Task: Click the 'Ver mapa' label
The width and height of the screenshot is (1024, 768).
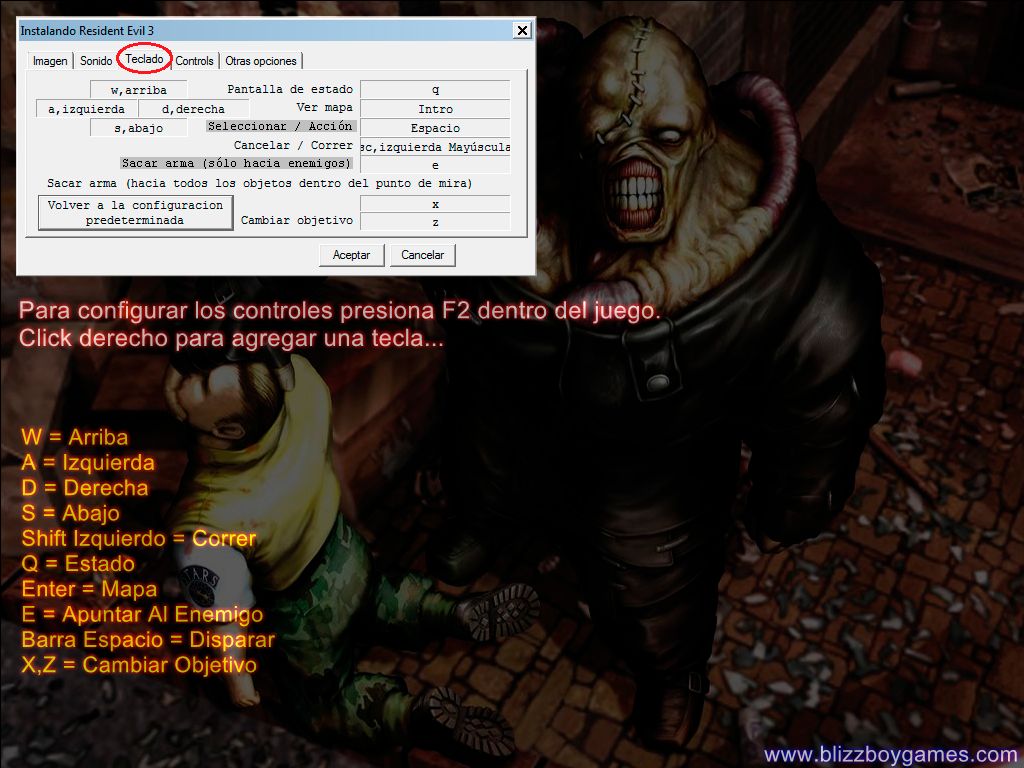Action: point(325,108)
